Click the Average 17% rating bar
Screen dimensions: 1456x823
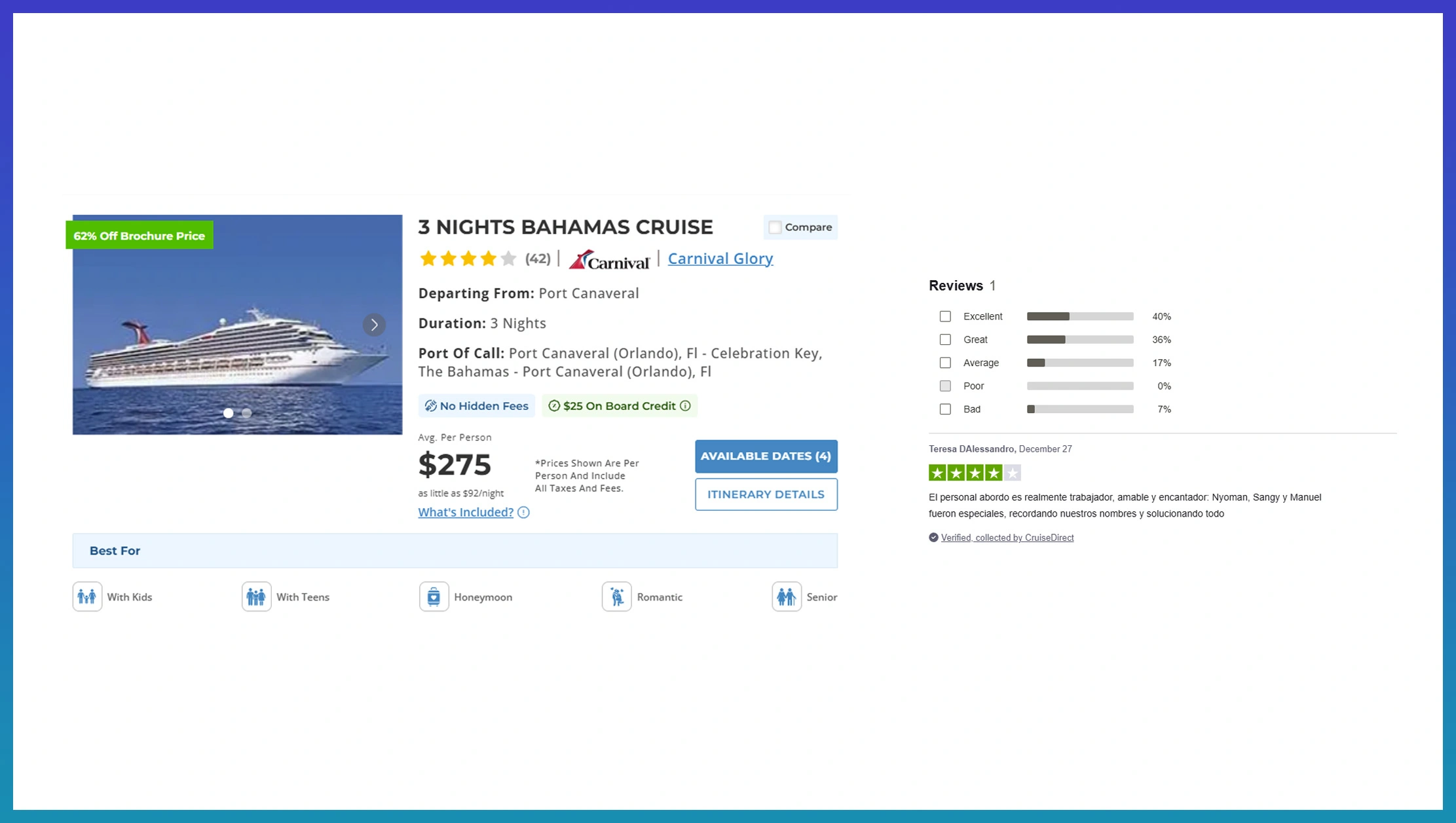(1080, 363)
